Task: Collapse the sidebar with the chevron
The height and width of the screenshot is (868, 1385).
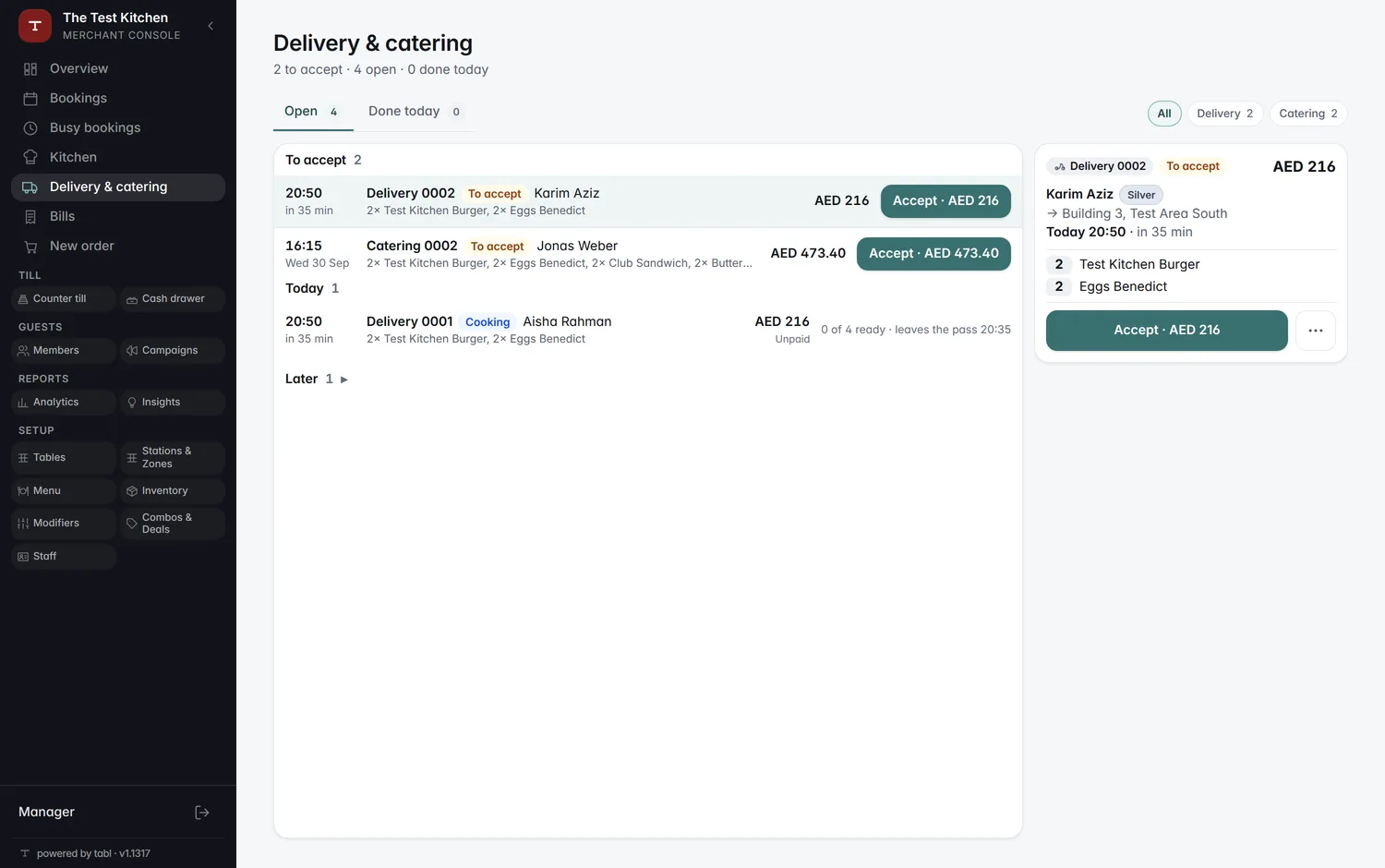Action: click(211, 26)
